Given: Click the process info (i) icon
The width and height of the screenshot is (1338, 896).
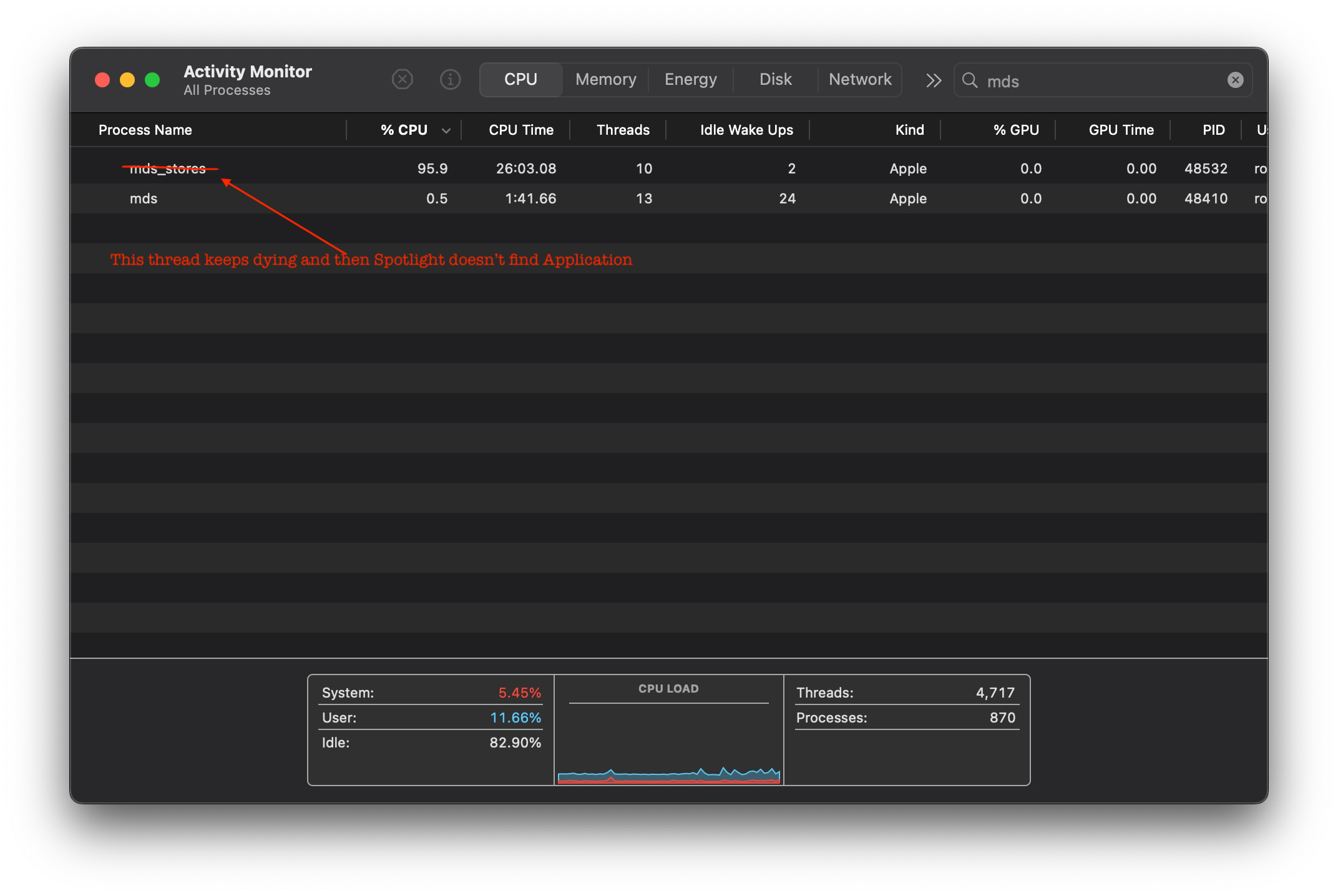Looking at the screenshot, I should 450,80.
